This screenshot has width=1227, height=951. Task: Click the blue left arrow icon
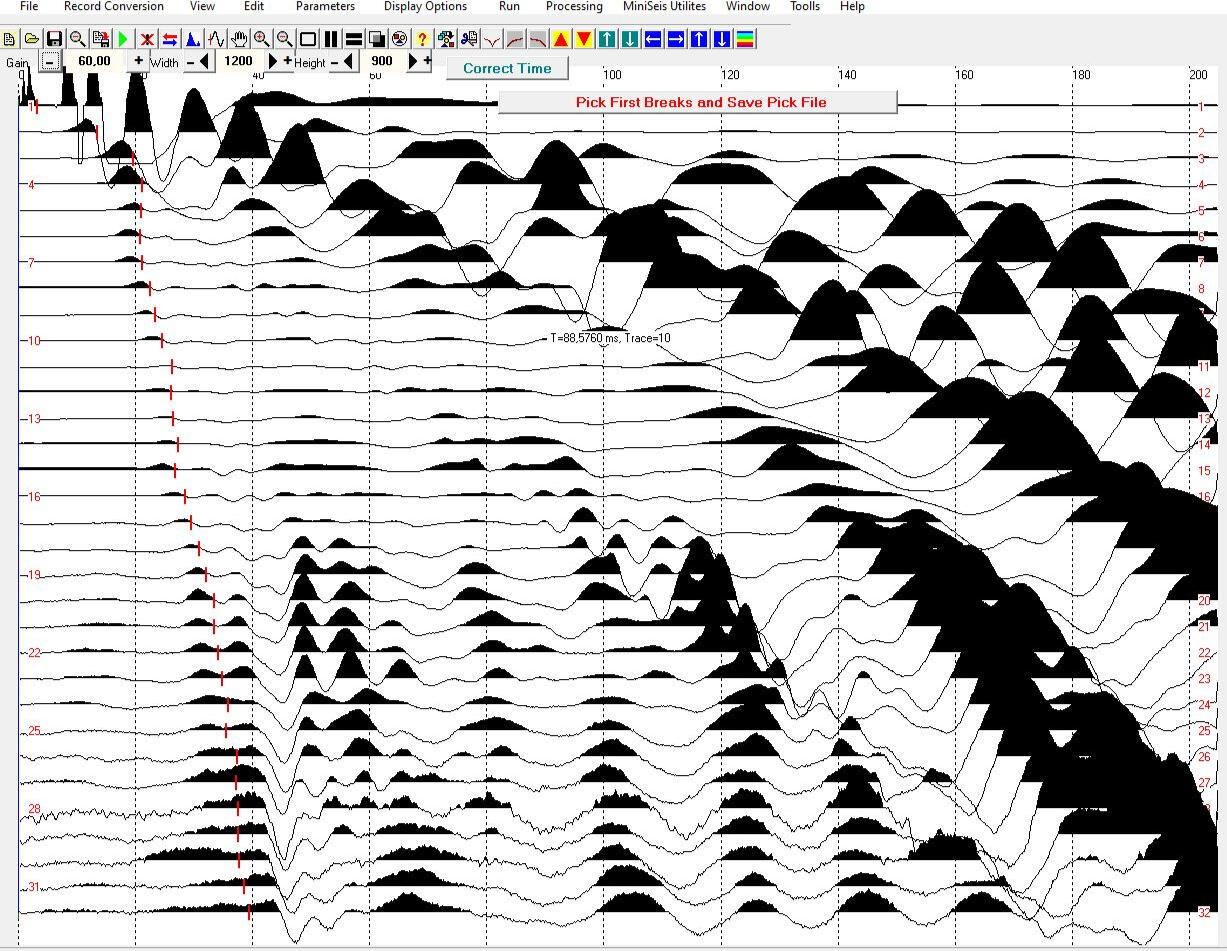653,39
